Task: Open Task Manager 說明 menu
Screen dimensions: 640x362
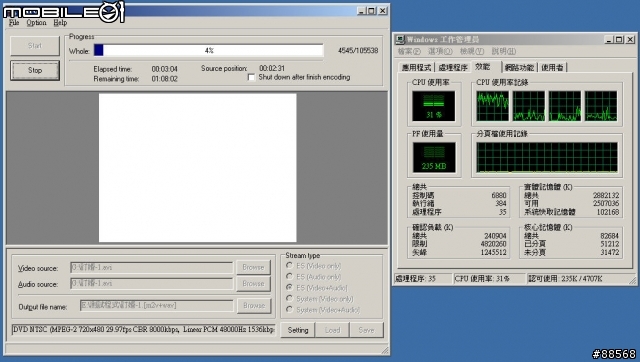Action: coord(504,51)
